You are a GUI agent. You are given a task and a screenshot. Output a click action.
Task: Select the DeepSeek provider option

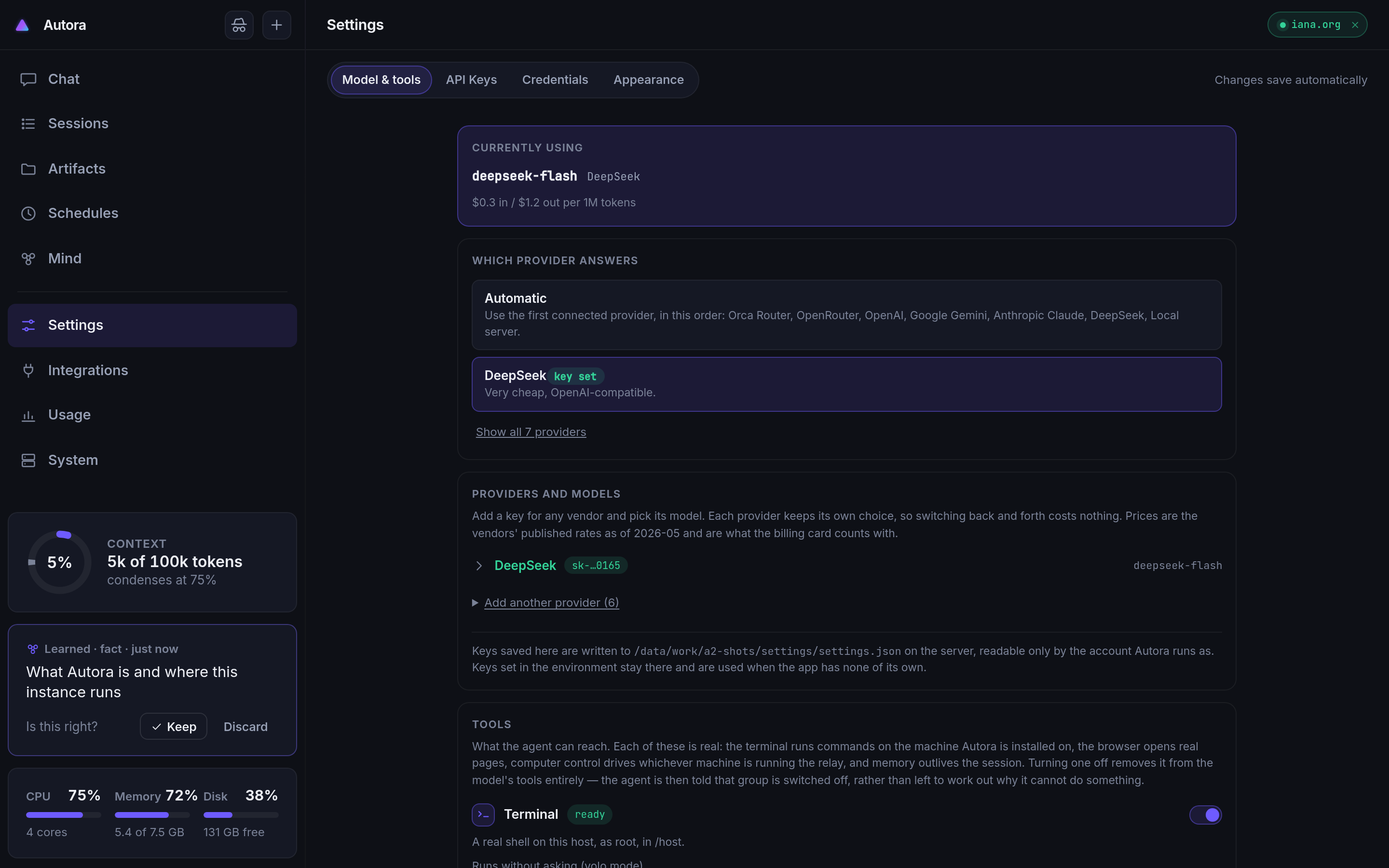tap(846, 384)
